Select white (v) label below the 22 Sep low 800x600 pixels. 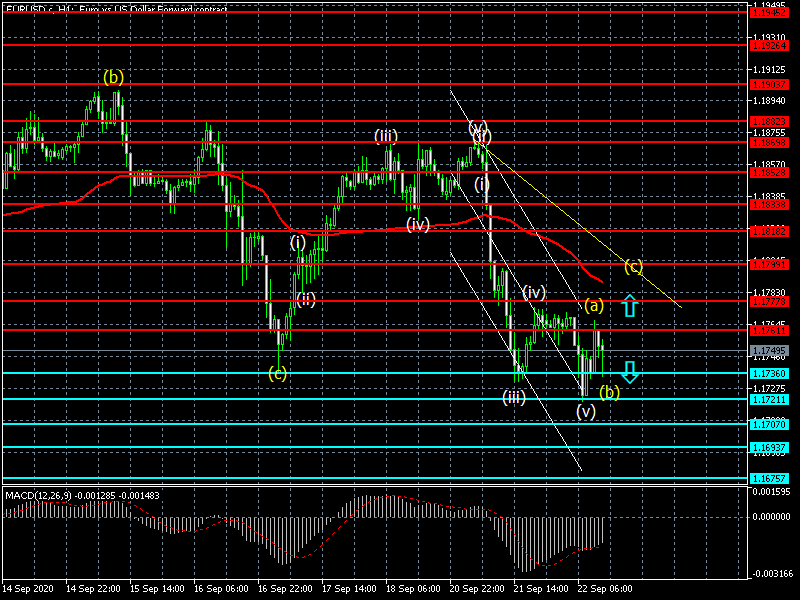[x=586, y=411]
